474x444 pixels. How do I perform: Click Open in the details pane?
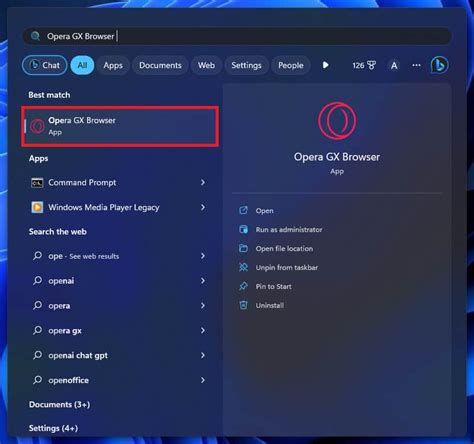(x=265, y=211)
